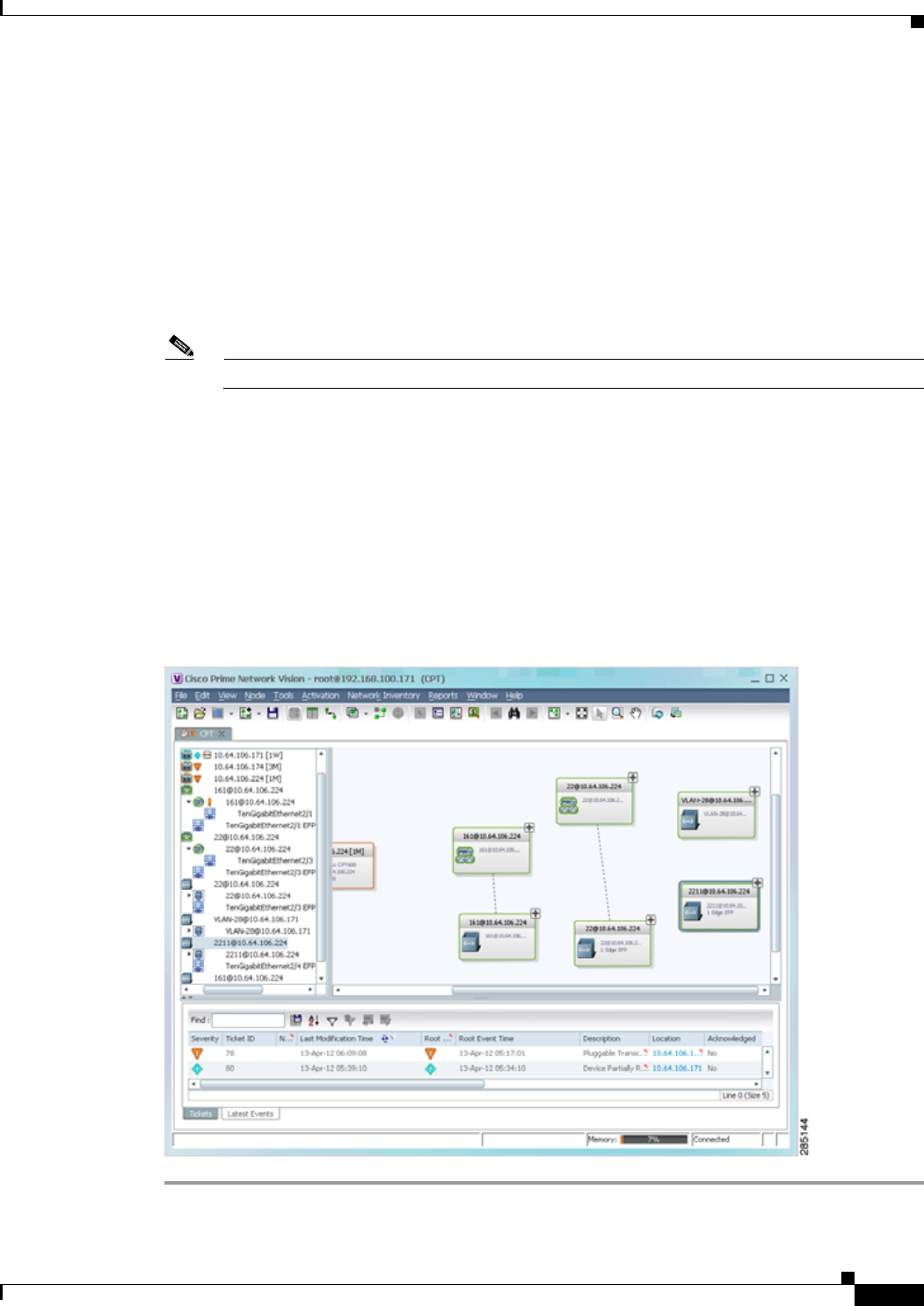The width and height of the screenshot is (924, 1306).
Task: Select tree item TenGigabitEthernet2/1 EFP
Action: coord(271,826)
